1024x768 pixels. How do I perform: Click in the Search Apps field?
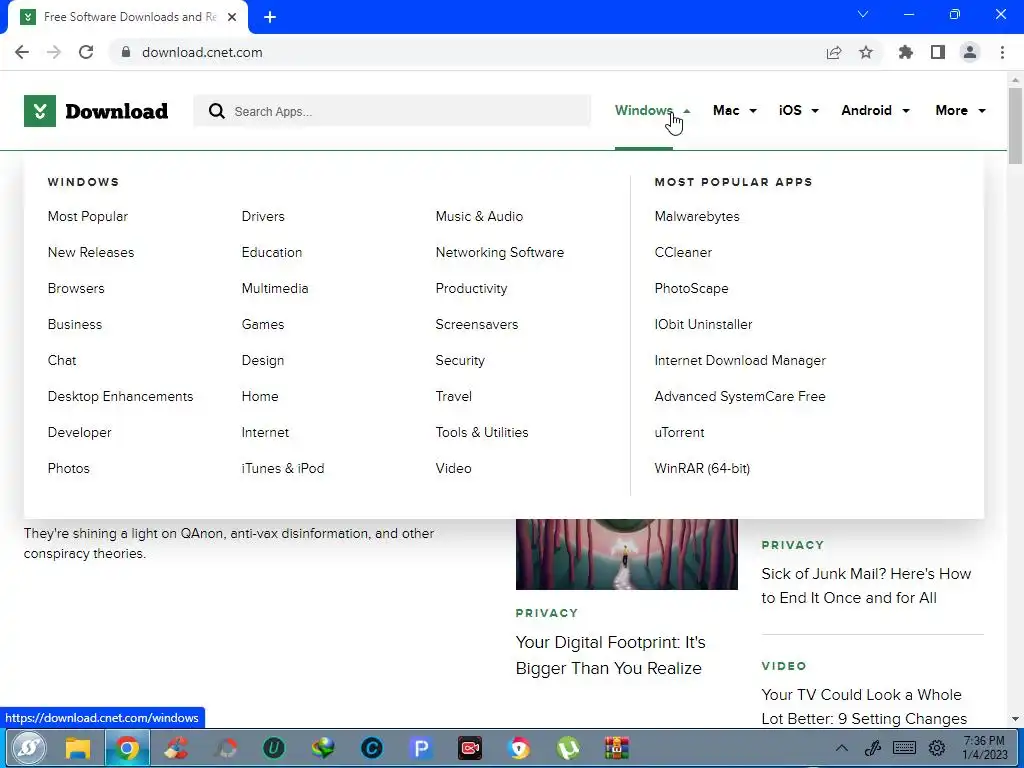pyautogui.click(x=392, y=111)
